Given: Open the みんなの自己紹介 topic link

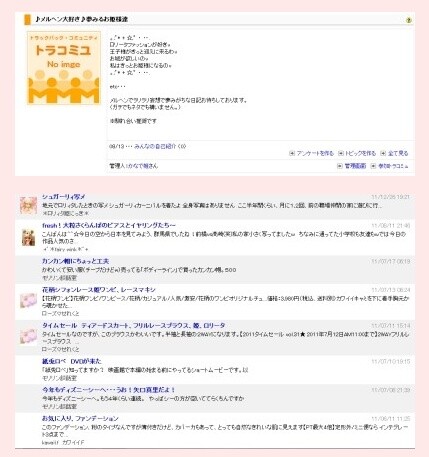Looking at the screenshot, I should (160, 146).
